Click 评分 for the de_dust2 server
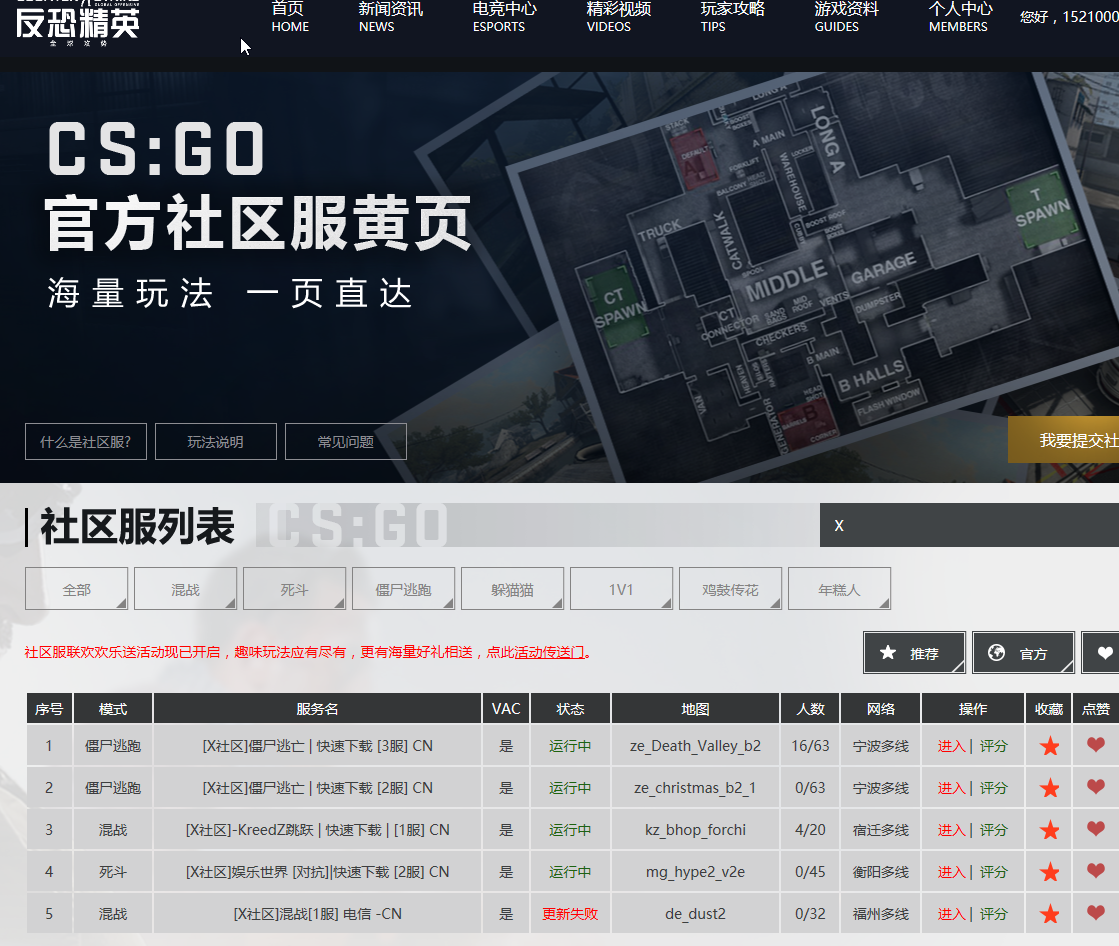 coord(993,913)
